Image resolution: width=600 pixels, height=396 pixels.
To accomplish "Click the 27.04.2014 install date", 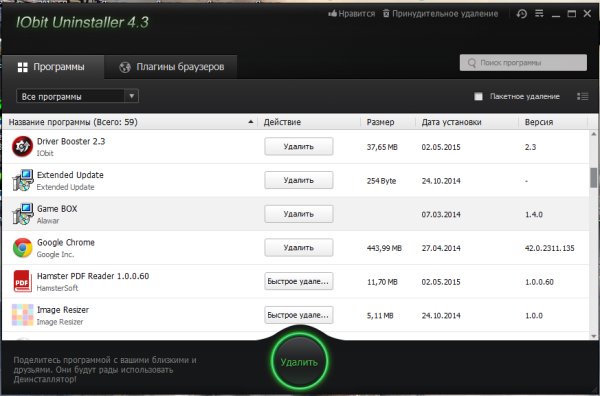I will pyautogui.click(x=441, y=248).
